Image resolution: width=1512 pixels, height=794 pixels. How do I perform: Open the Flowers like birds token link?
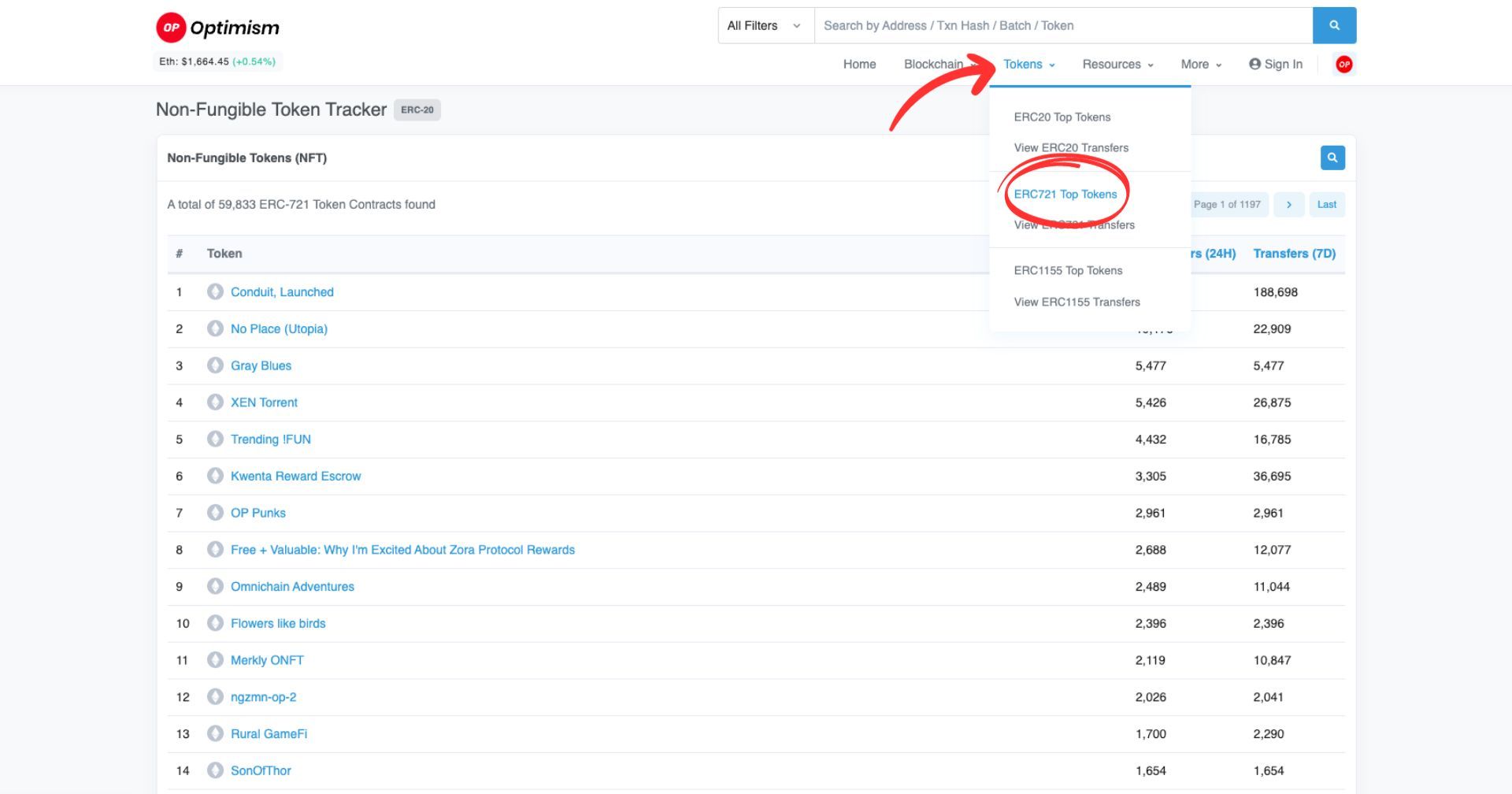click(x=278, y=624)
